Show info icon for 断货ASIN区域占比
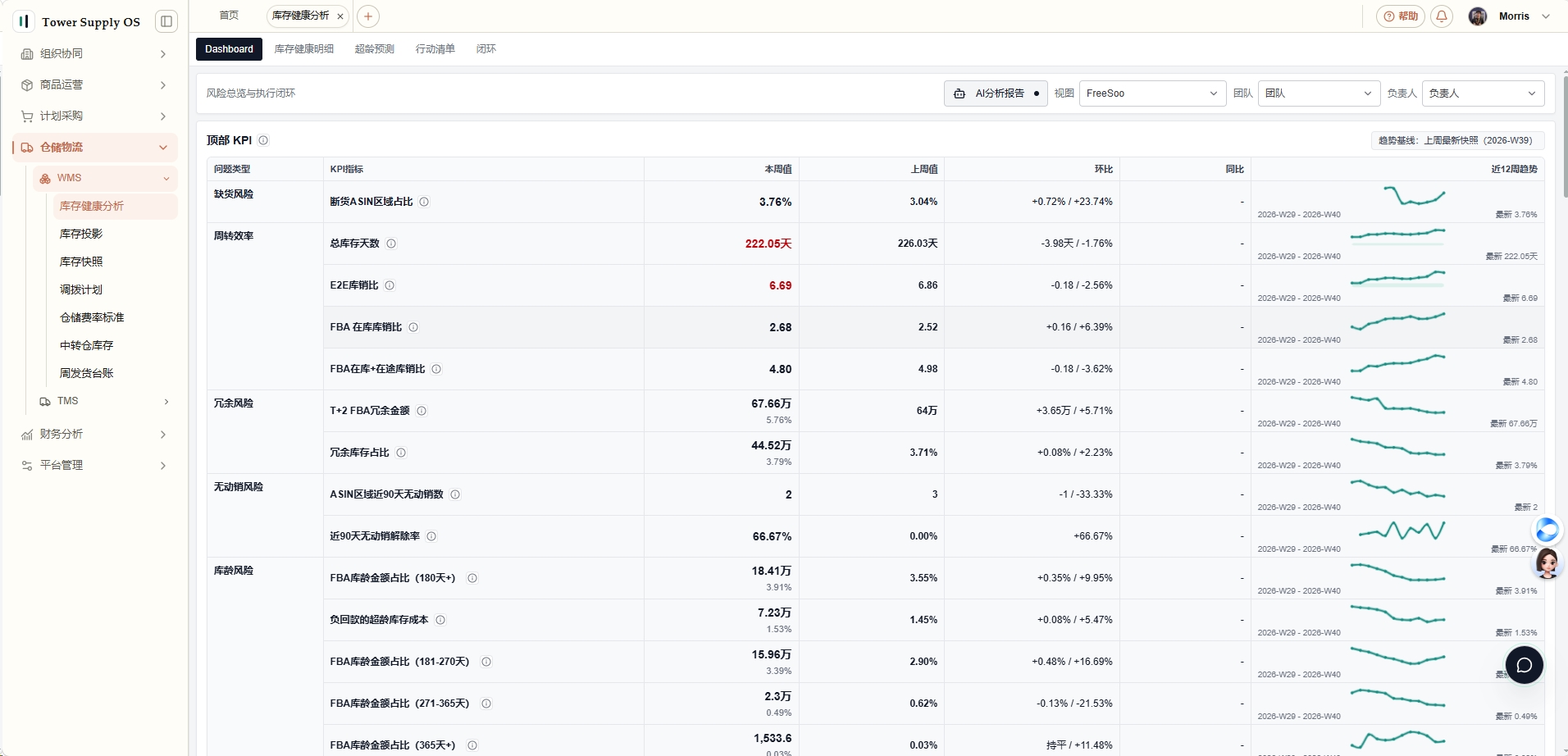1568x756 pixels. click(424, 202)
